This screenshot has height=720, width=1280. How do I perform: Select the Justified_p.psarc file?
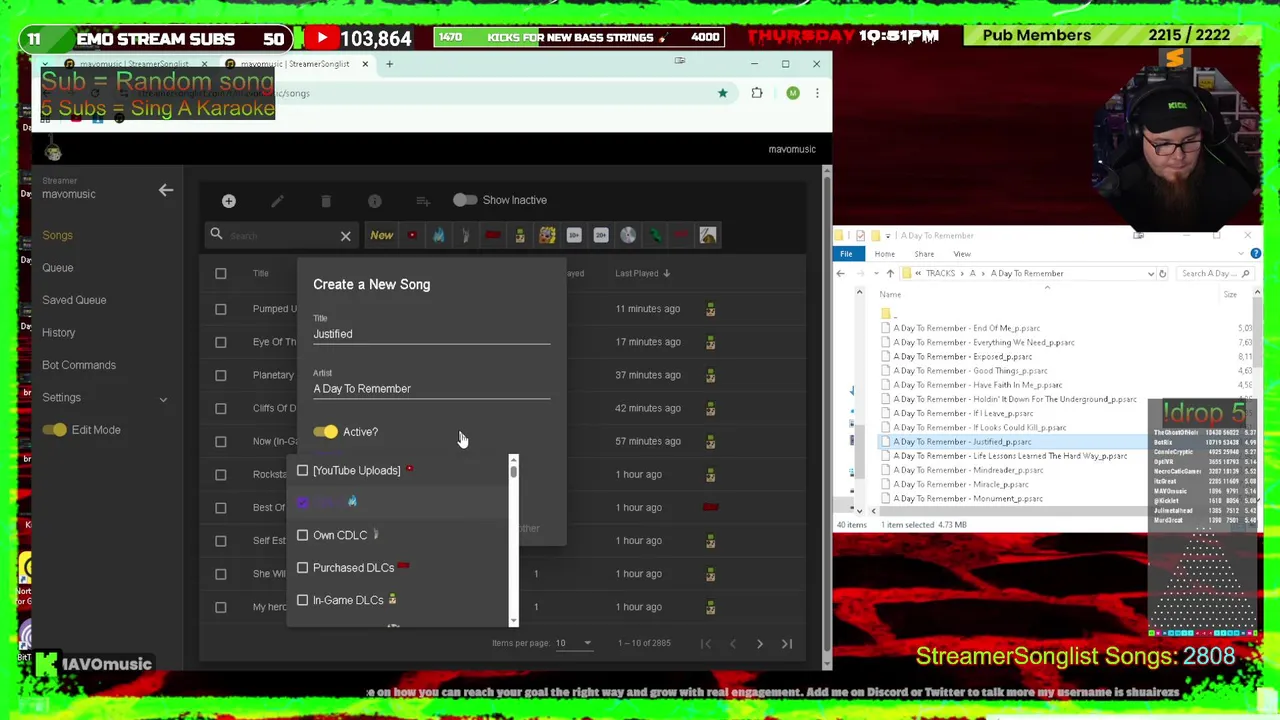962,442
